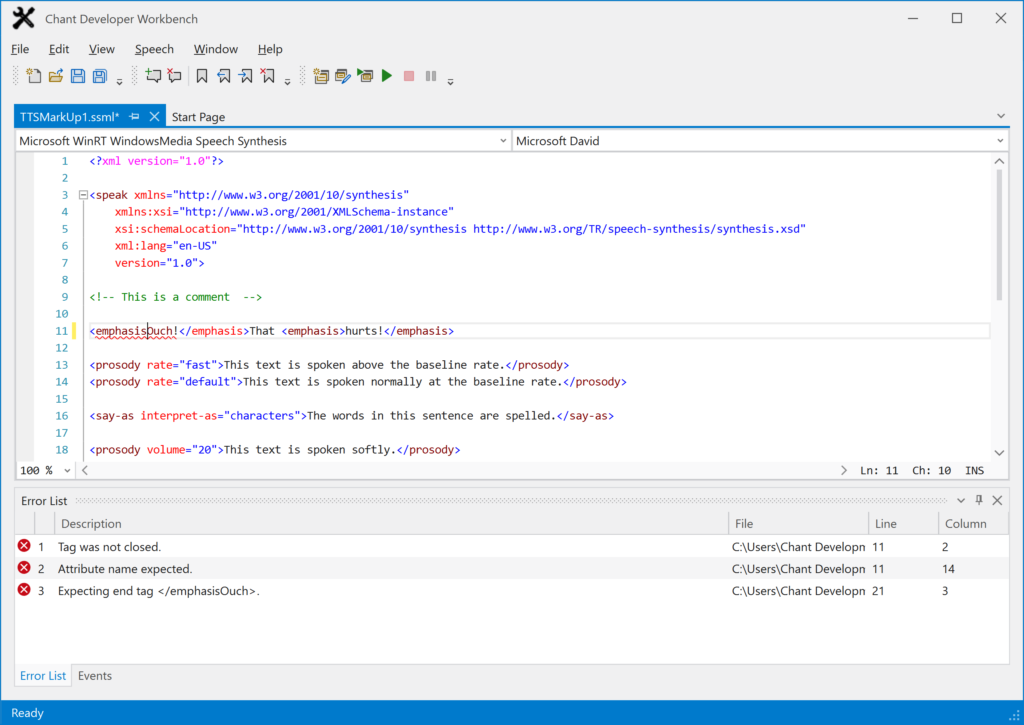
Task: Go to the next bookmark with the right-arrow icon
Action: [x=246, y=76]
